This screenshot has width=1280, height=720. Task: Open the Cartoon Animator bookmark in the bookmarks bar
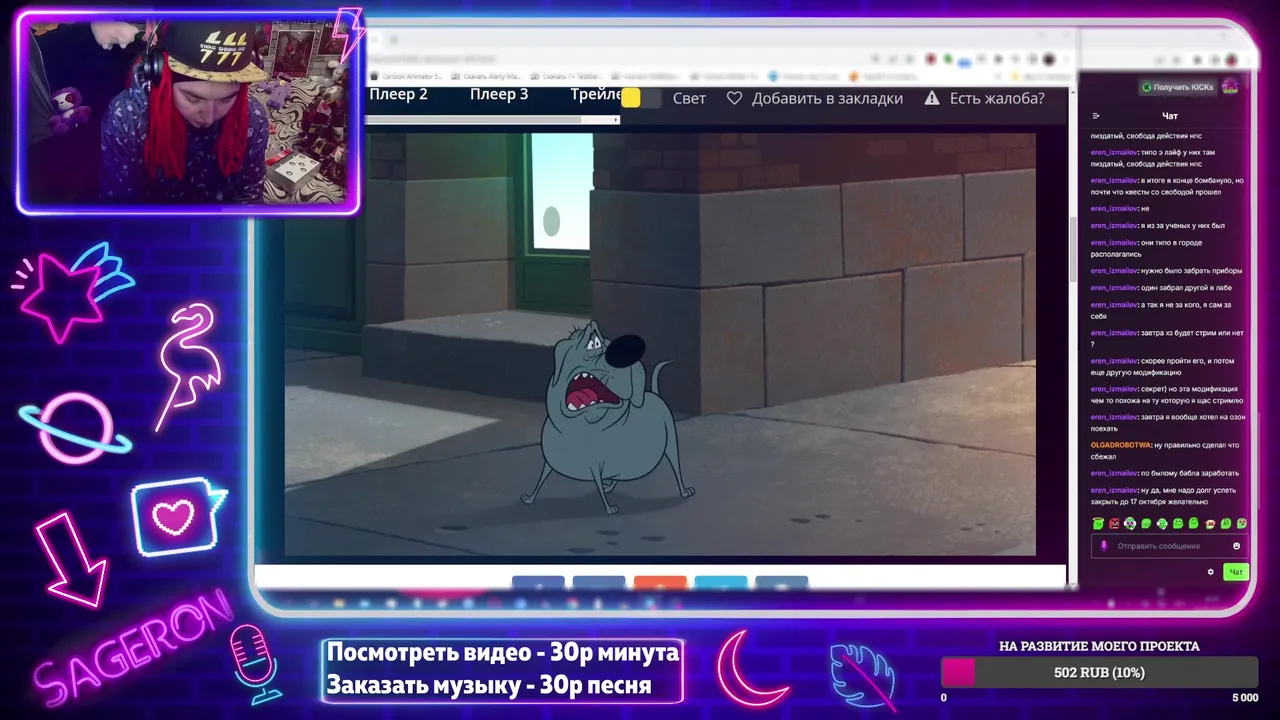pos(407,76)
